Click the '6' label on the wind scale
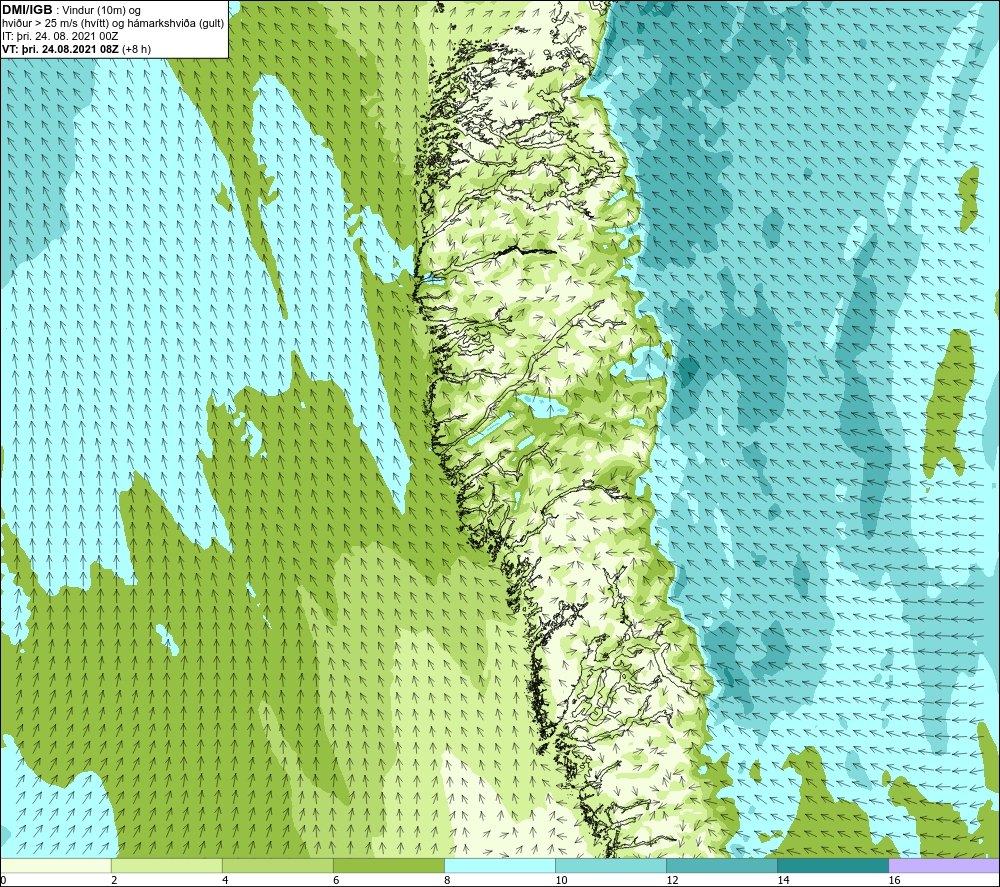The image size is (1000, 887). [336, 880]
